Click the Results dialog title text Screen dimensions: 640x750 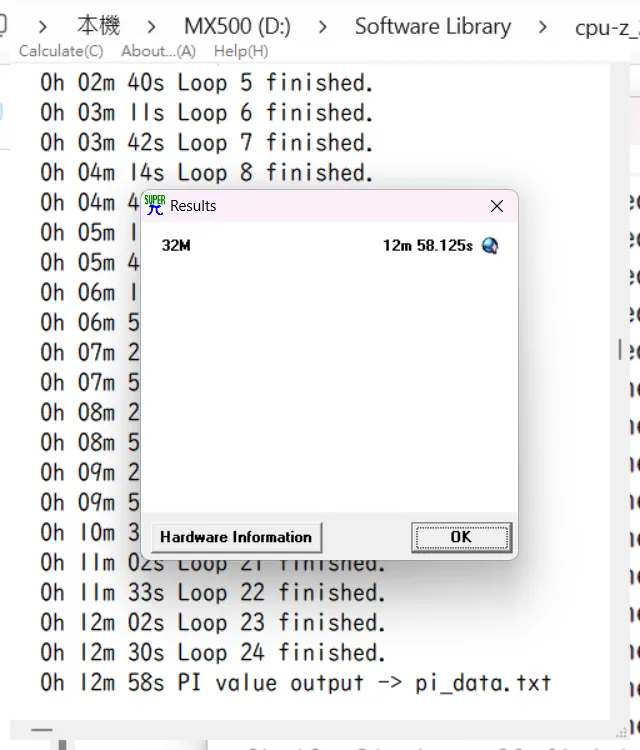[x=193, y=206]
